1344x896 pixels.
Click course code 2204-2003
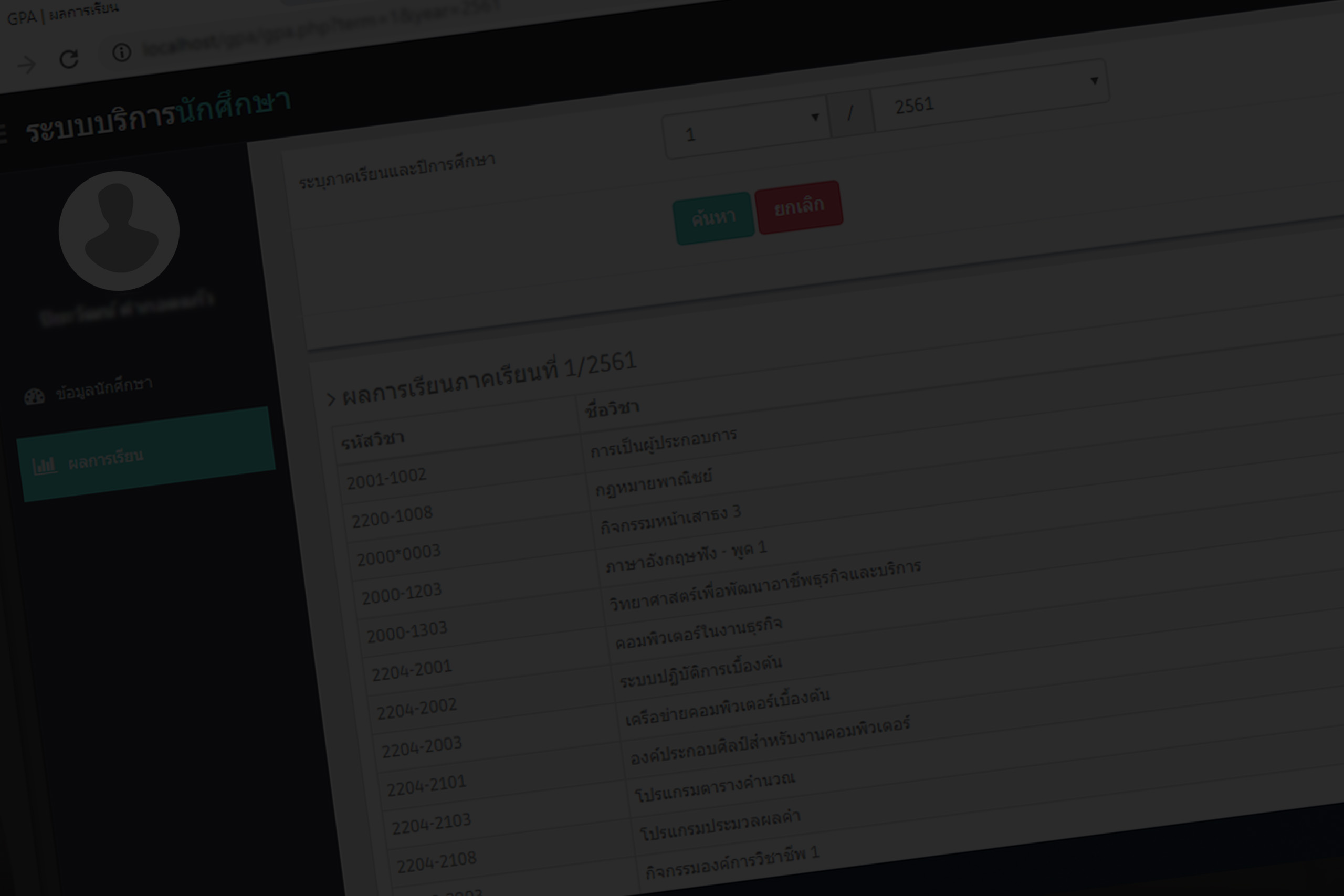(x=421, y=747)
